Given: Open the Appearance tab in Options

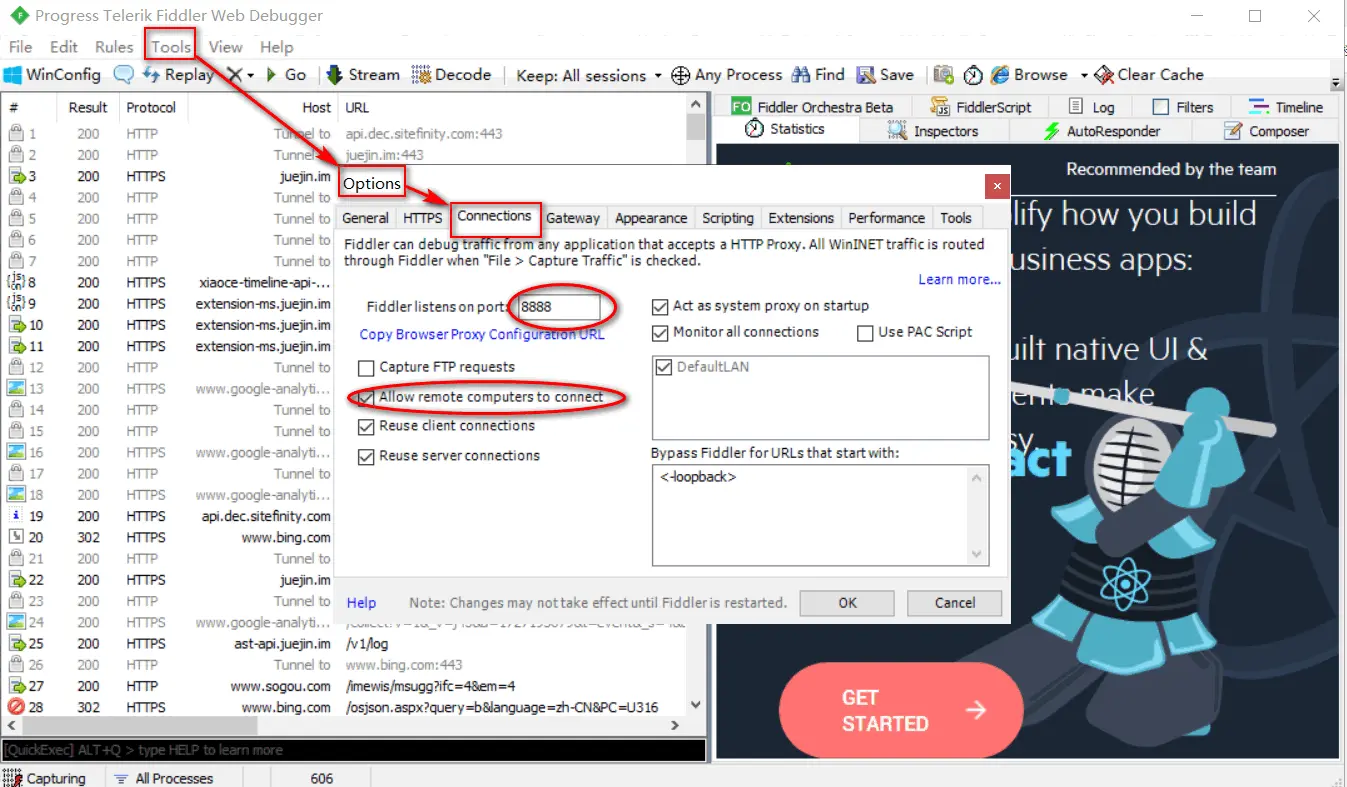Looking at the screenshot, I should click(651, 218).
